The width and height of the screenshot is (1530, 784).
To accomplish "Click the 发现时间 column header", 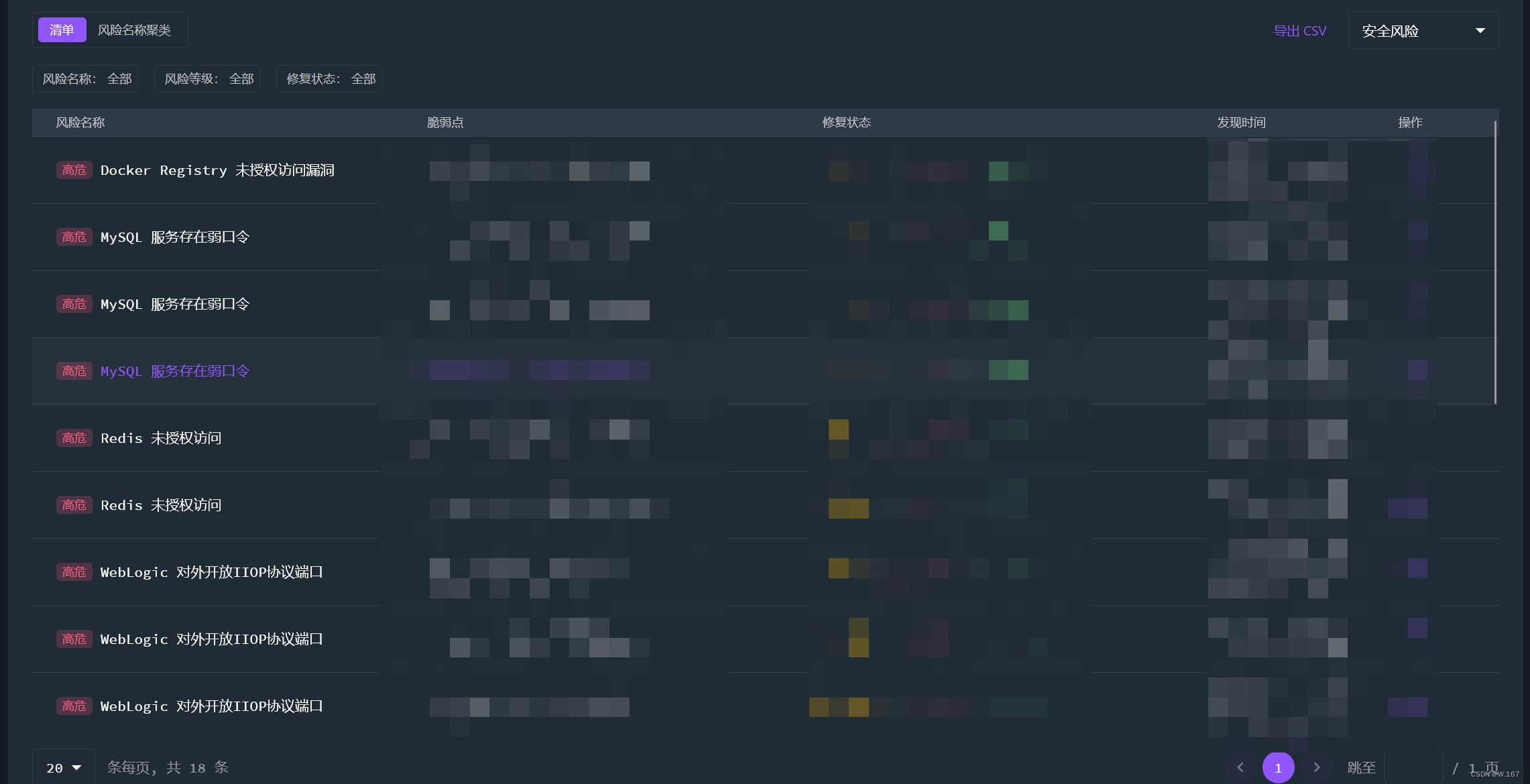I will (x=1241, y=123).
